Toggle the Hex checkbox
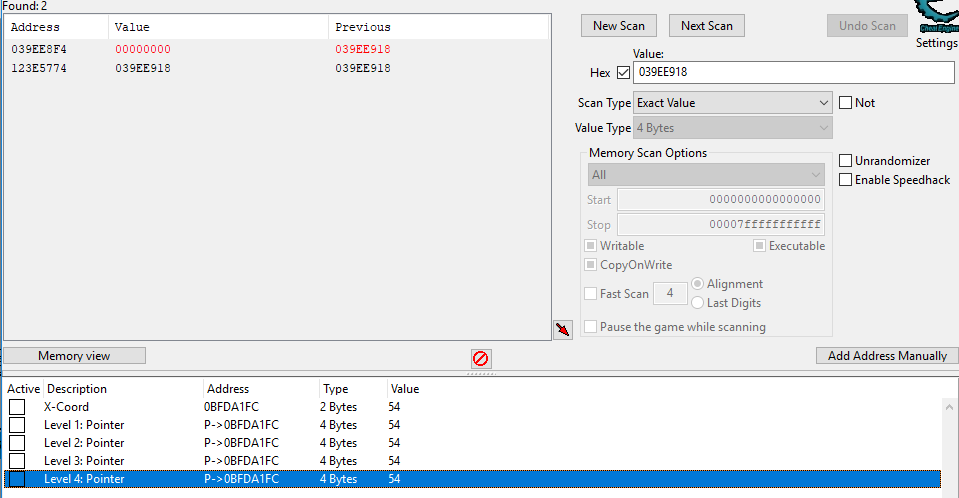This screenshot has height=498, width=959. point(624,73)
